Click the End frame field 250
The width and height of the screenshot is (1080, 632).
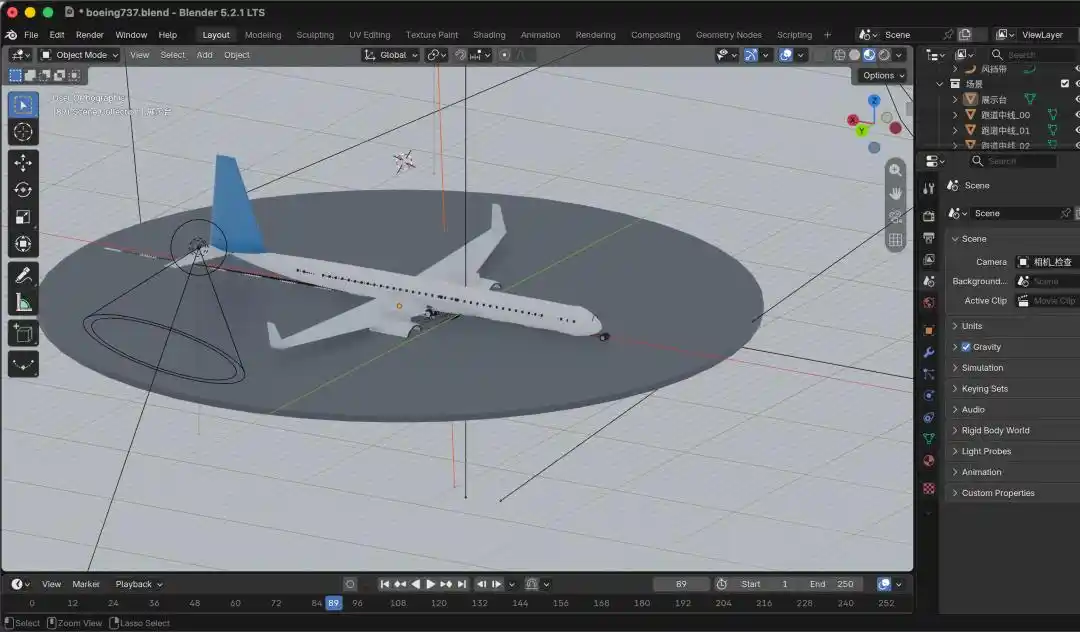(831, 584)
